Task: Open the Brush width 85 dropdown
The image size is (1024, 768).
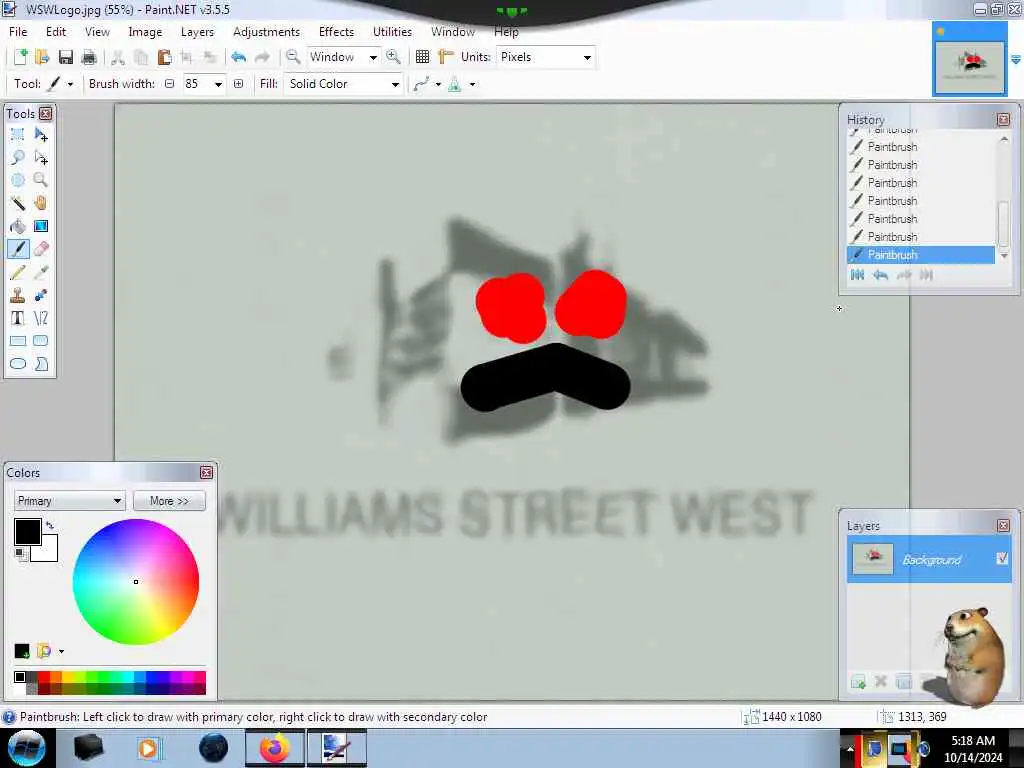Action: [218, 84]
